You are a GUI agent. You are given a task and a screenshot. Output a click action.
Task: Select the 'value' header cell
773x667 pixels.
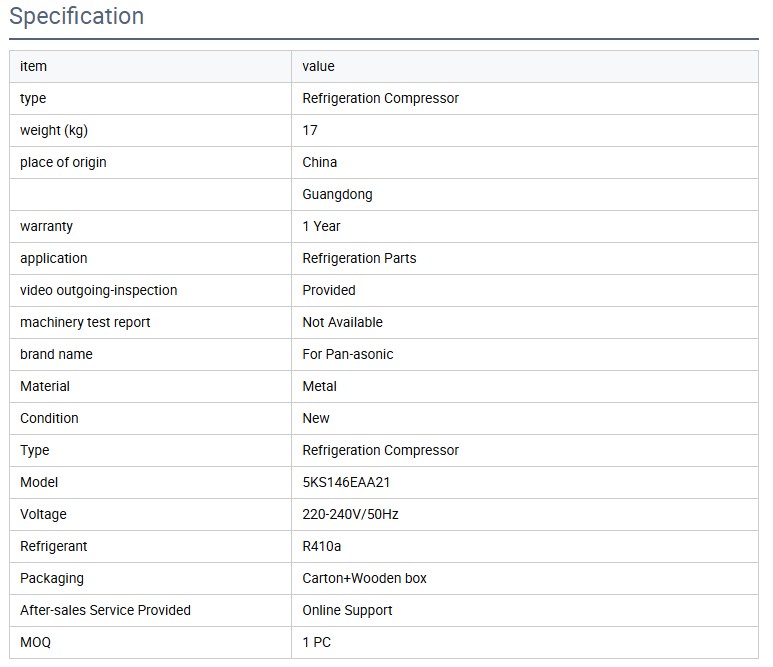(x=525, y=67)
